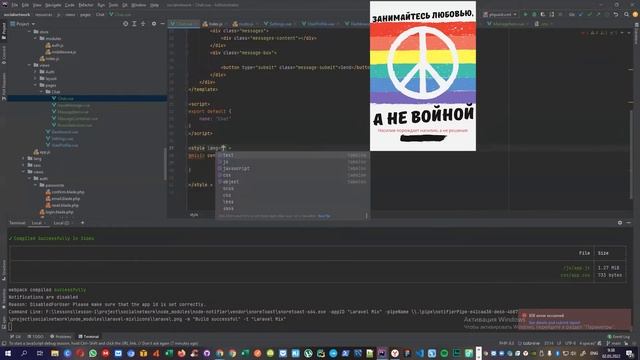The image size is (640, 360).
Task: Select 'scss' autocomplete suggestion
Action: [293, 189]
